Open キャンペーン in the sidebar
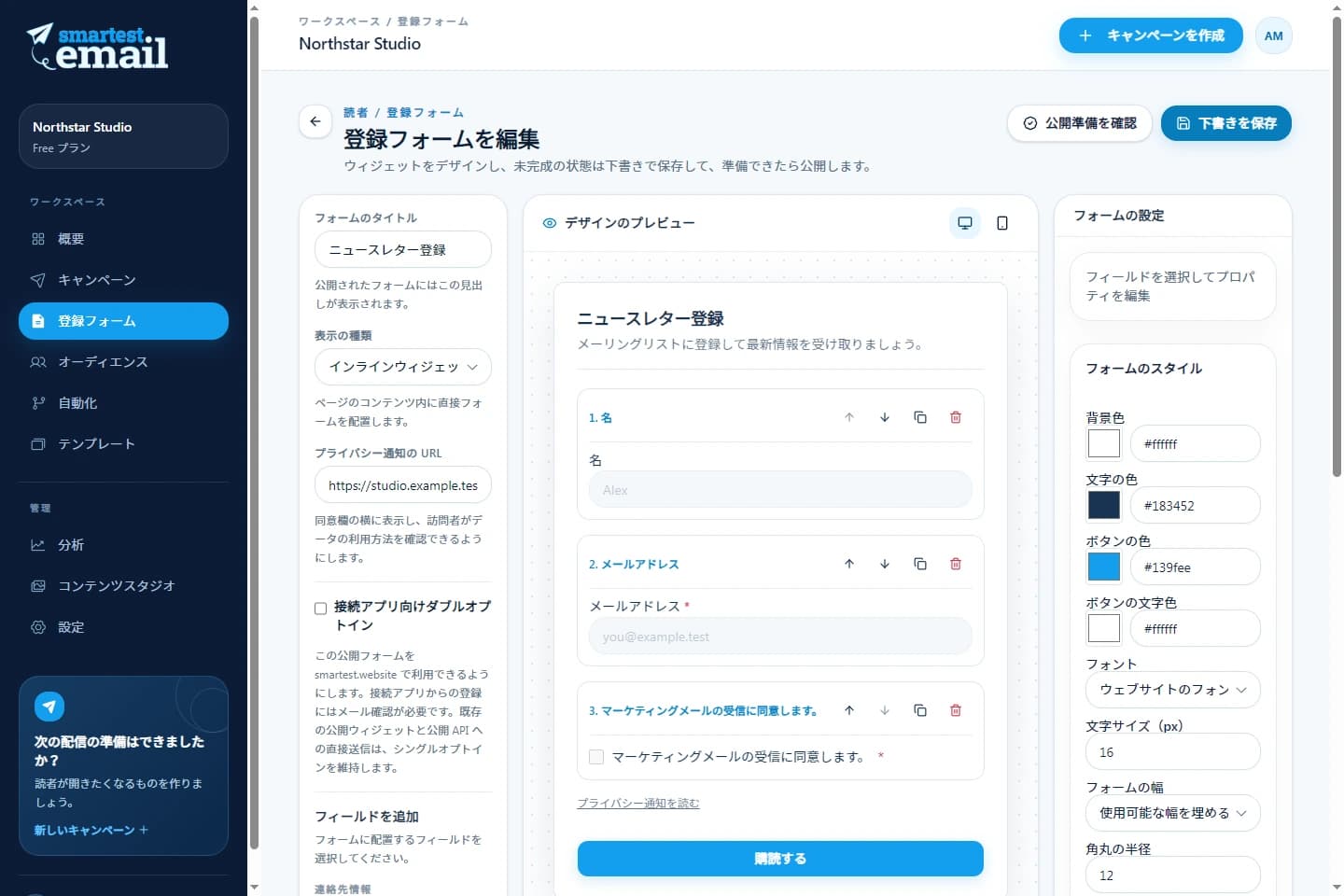This screenshot has width=1344, height=896. coord(123,280)
